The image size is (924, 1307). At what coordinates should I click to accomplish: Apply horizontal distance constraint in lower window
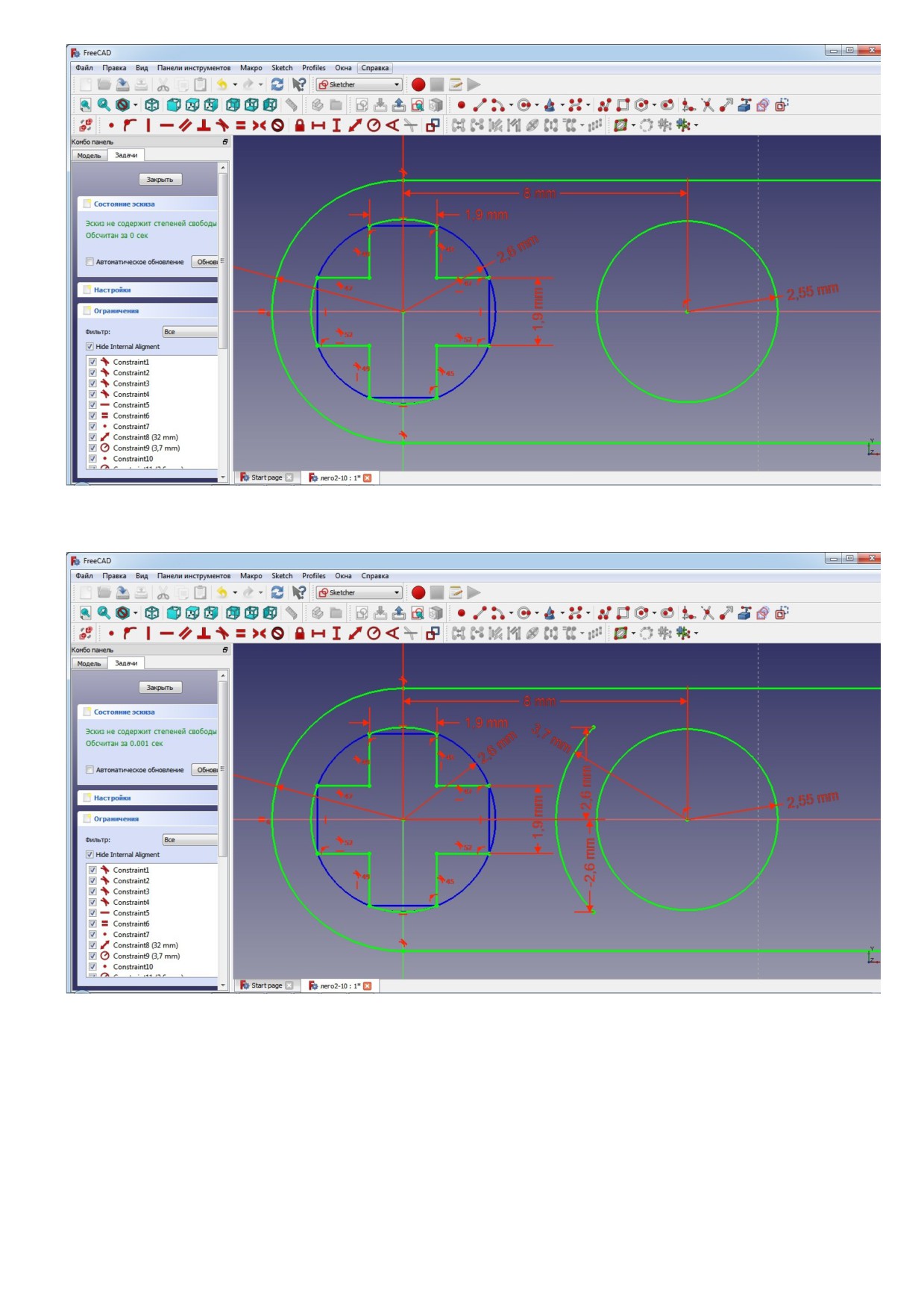click(x=318, y=633)
